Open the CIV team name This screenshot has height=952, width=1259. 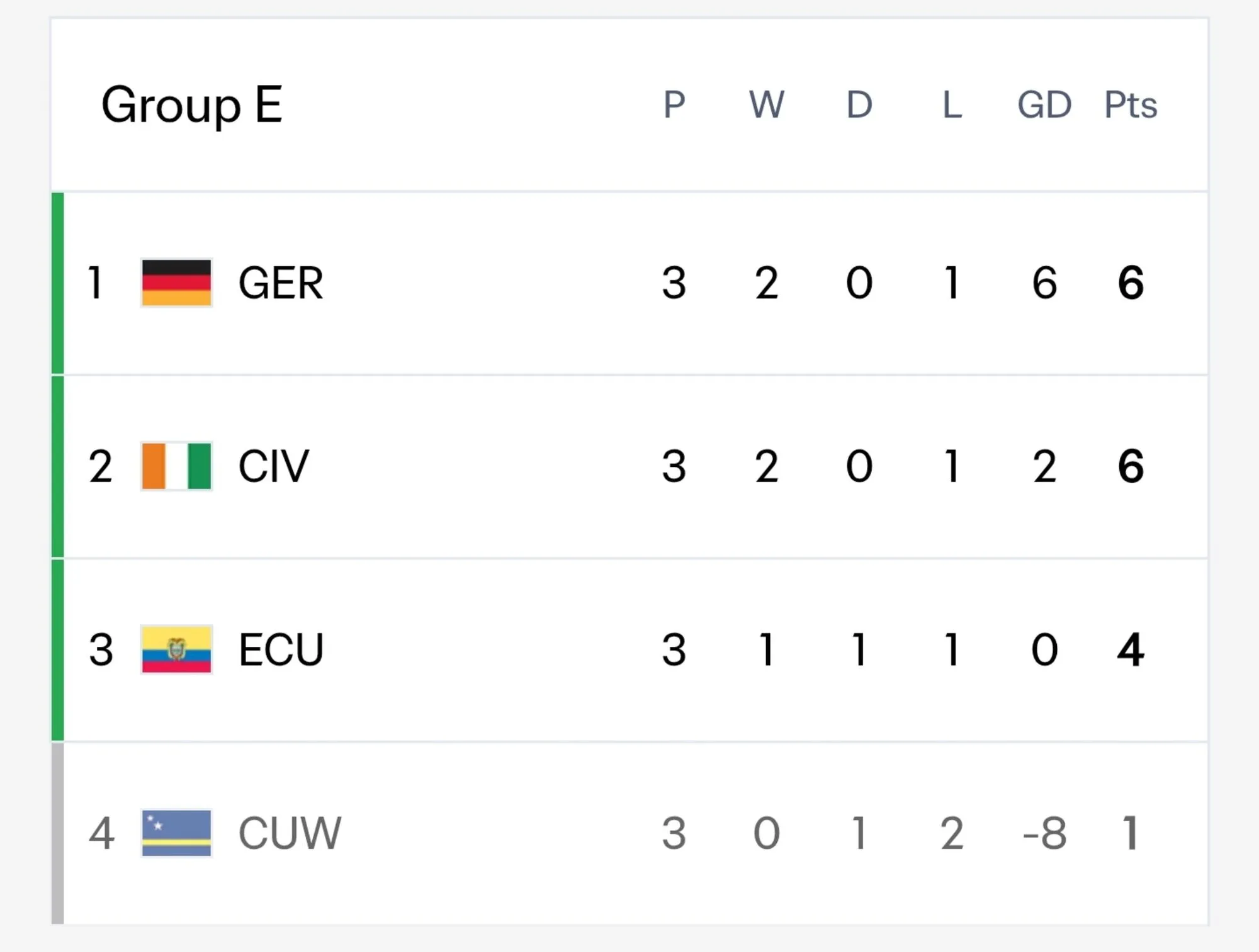pyautogui.click(x=274, y=466)
